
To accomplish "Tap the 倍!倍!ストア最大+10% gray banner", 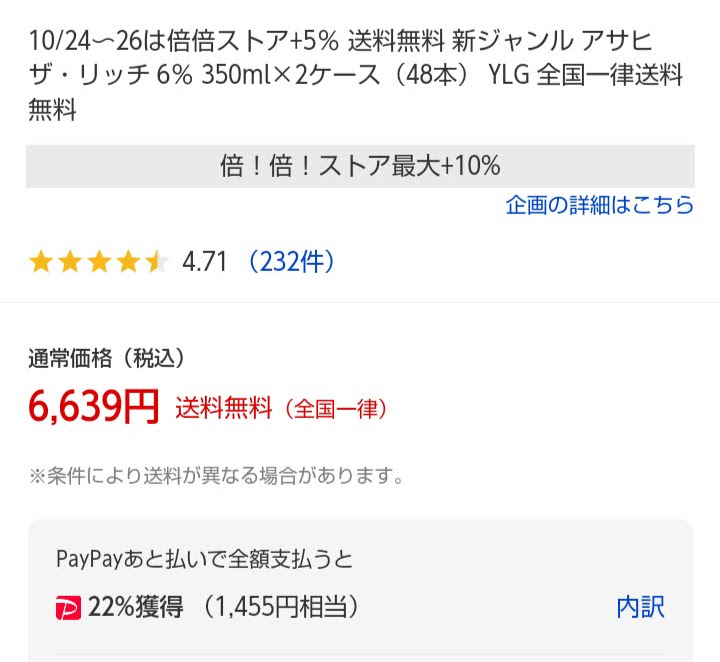I will click(360, 166).
